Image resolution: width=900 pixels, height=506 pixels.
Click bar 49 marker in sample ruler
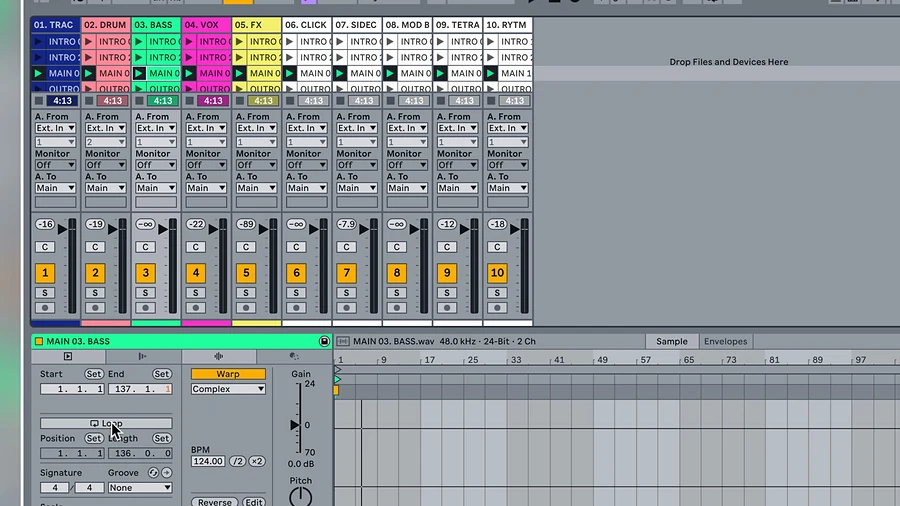(x=601, y=360)
